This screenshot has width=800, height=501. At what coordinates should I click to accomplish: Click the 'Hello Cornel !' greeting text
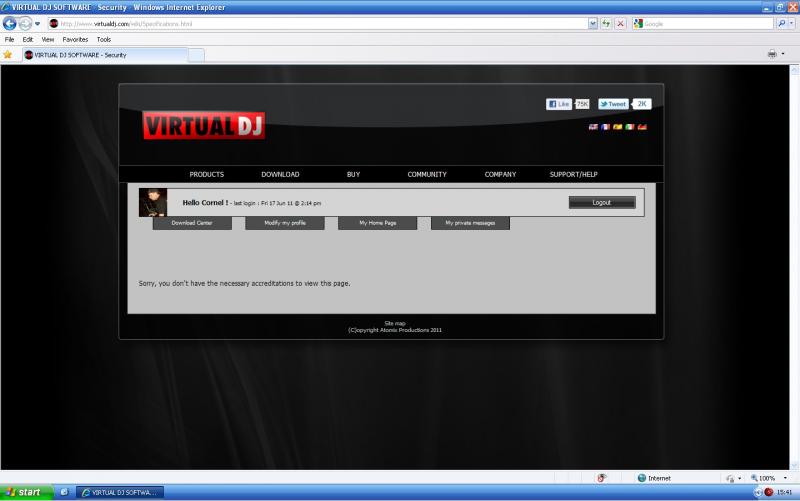coord(205,203)
